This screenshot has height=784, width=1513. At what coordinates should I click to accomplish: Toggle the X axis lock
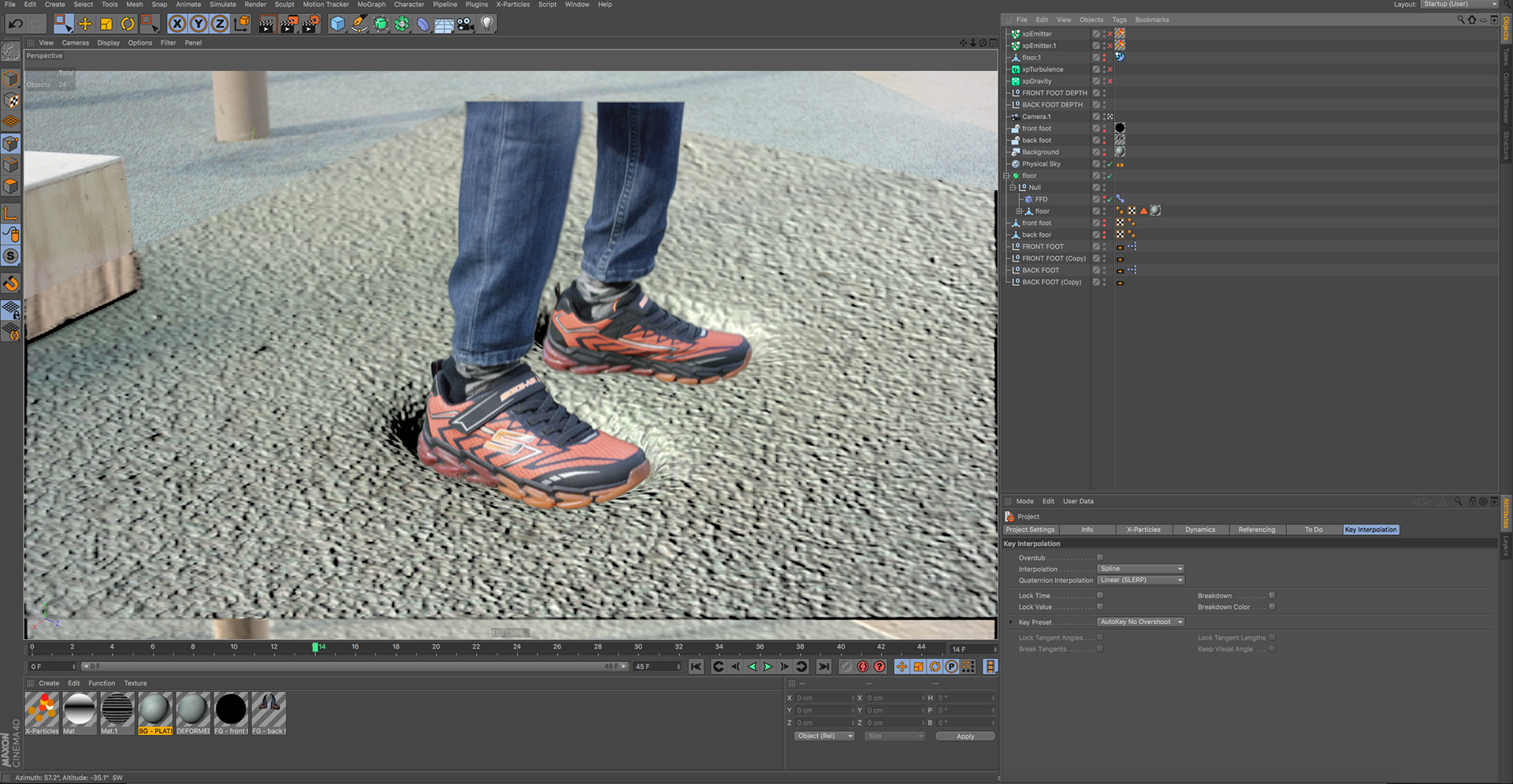(177, 24)
